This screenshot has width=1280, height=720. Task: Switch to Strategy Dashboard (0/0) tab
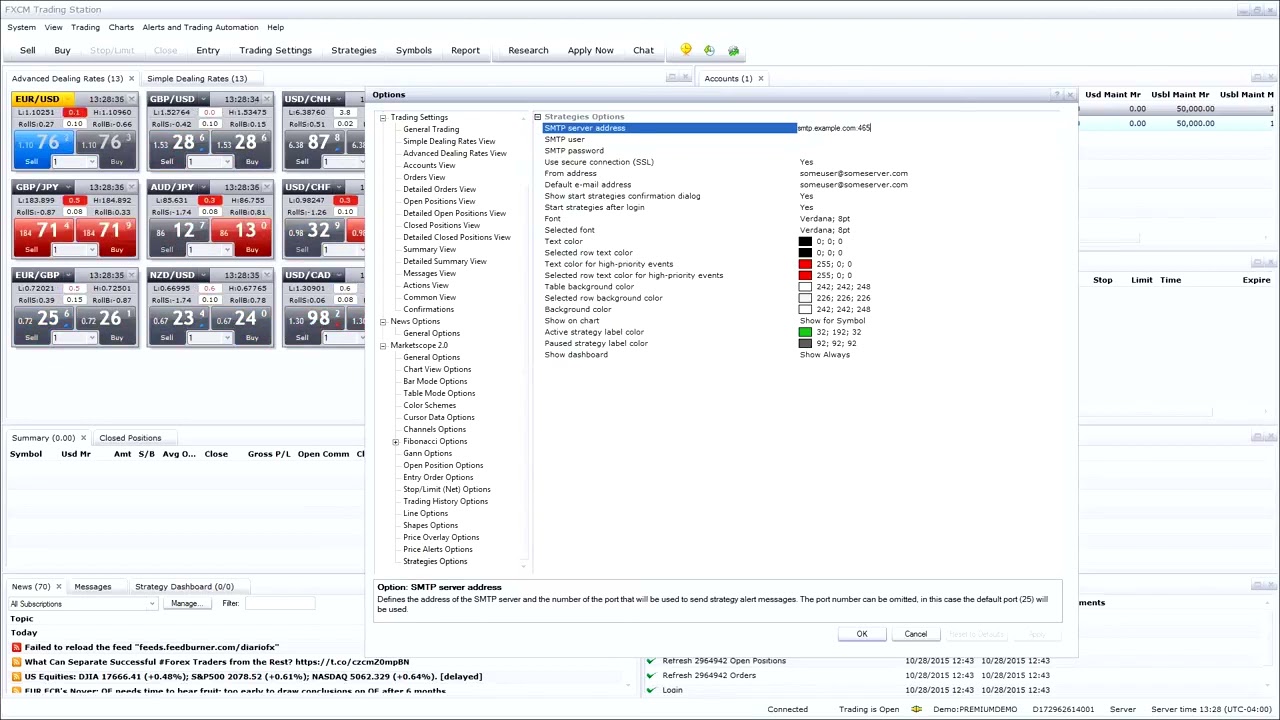click(184, 587)
